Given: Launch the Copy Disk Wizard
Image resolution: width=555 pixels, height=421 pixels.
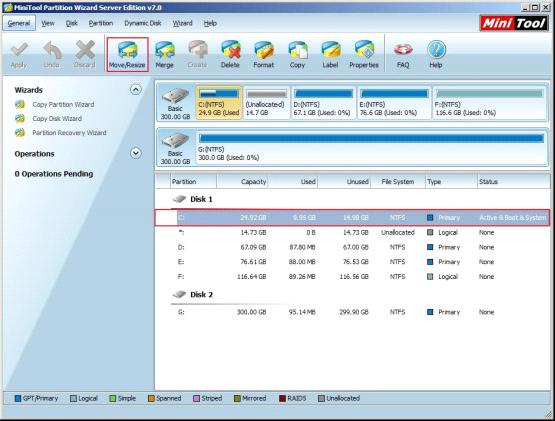Looking at the screenshot, I should pyautogui.click(x=57, y=119).
